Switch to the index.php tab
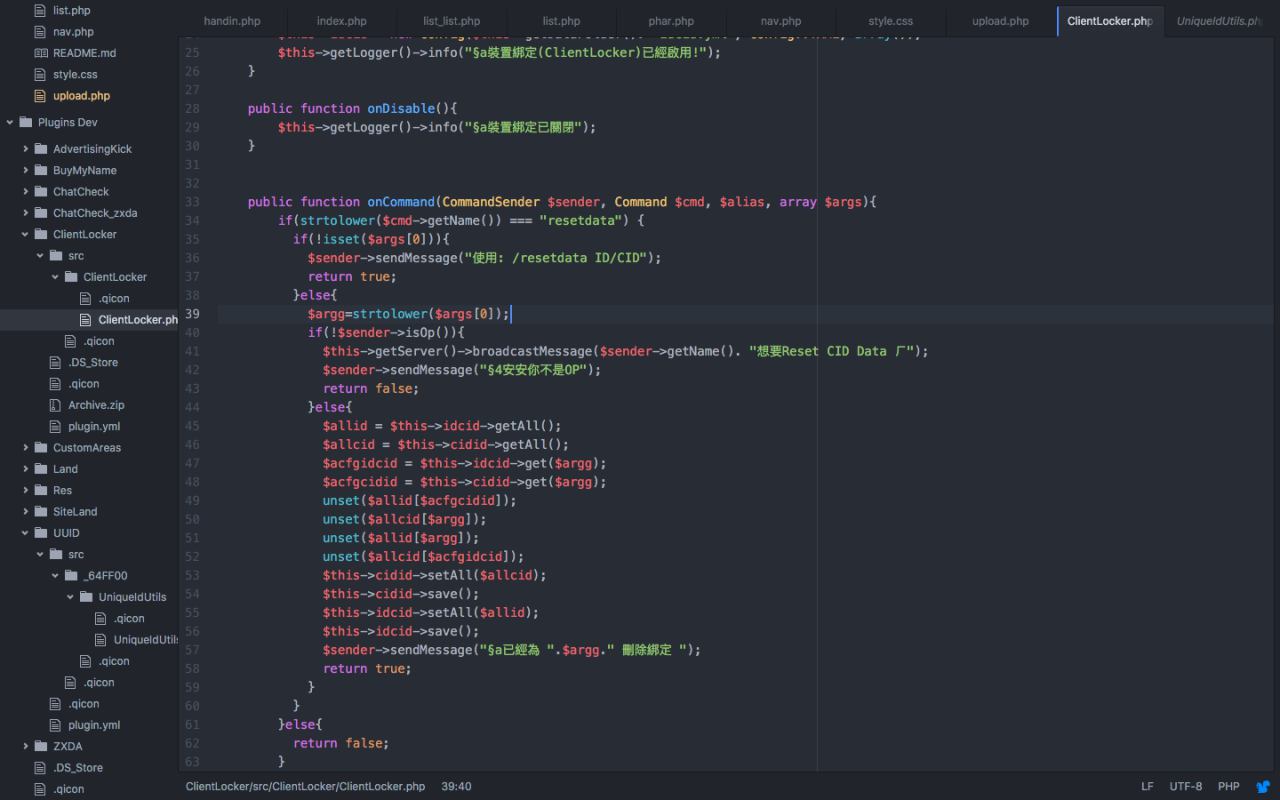 point(341,21)
